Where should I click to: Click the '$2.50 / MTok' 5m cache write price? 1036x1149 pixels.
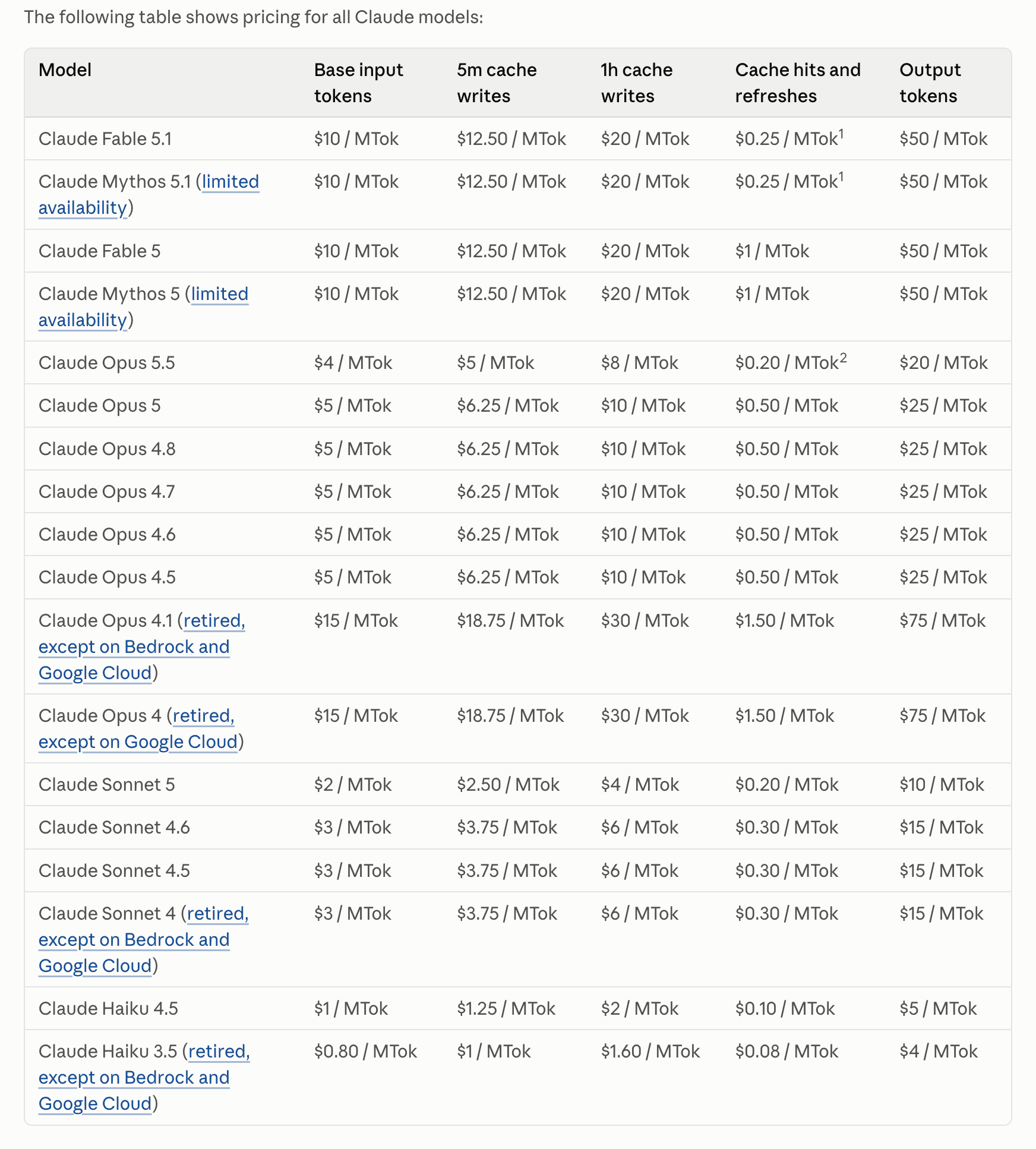pyautogui.click(x=508, y=785)
